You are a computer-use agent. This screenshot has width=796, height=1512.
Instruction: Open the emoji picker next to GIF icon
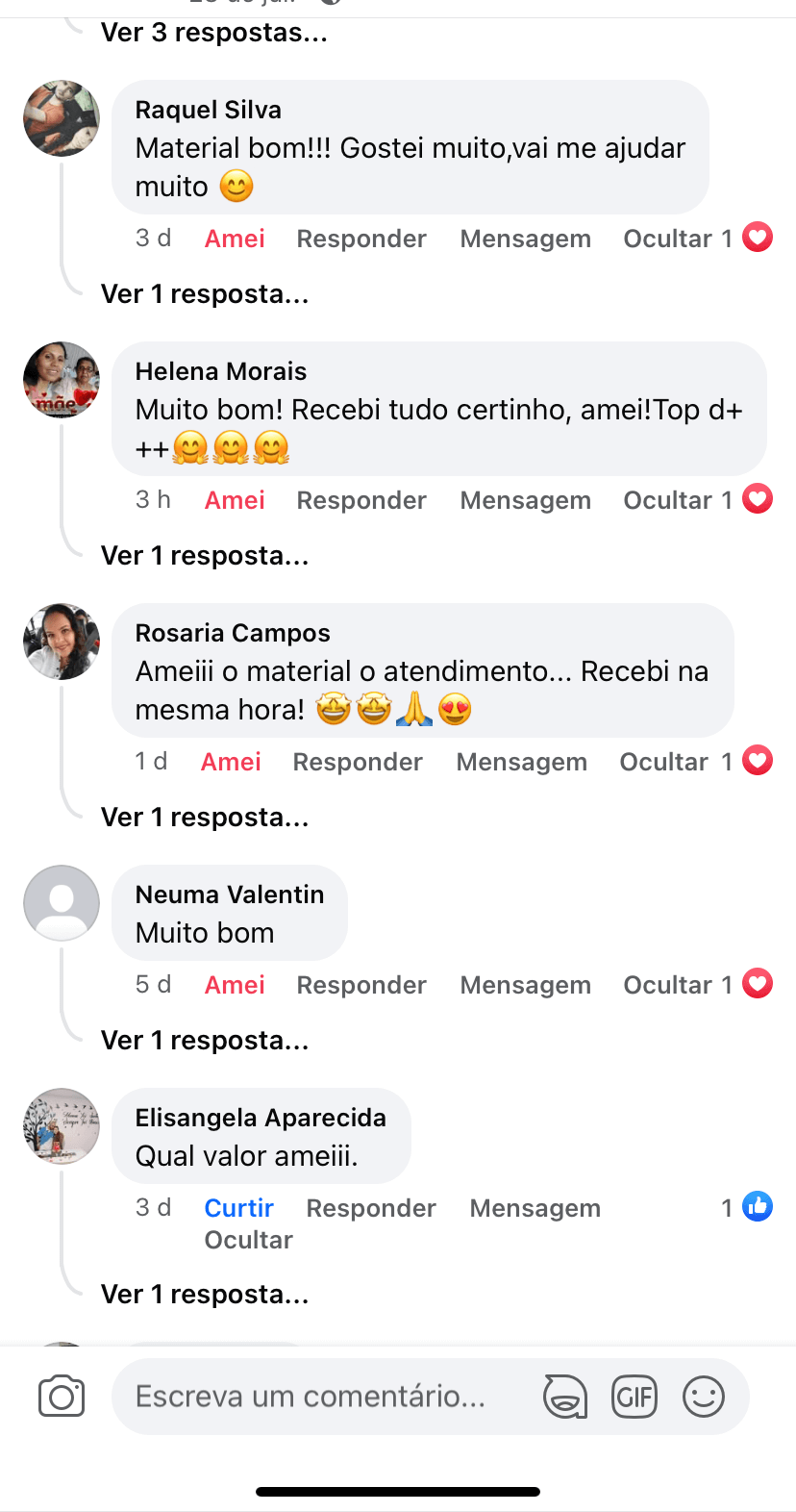704,1396
